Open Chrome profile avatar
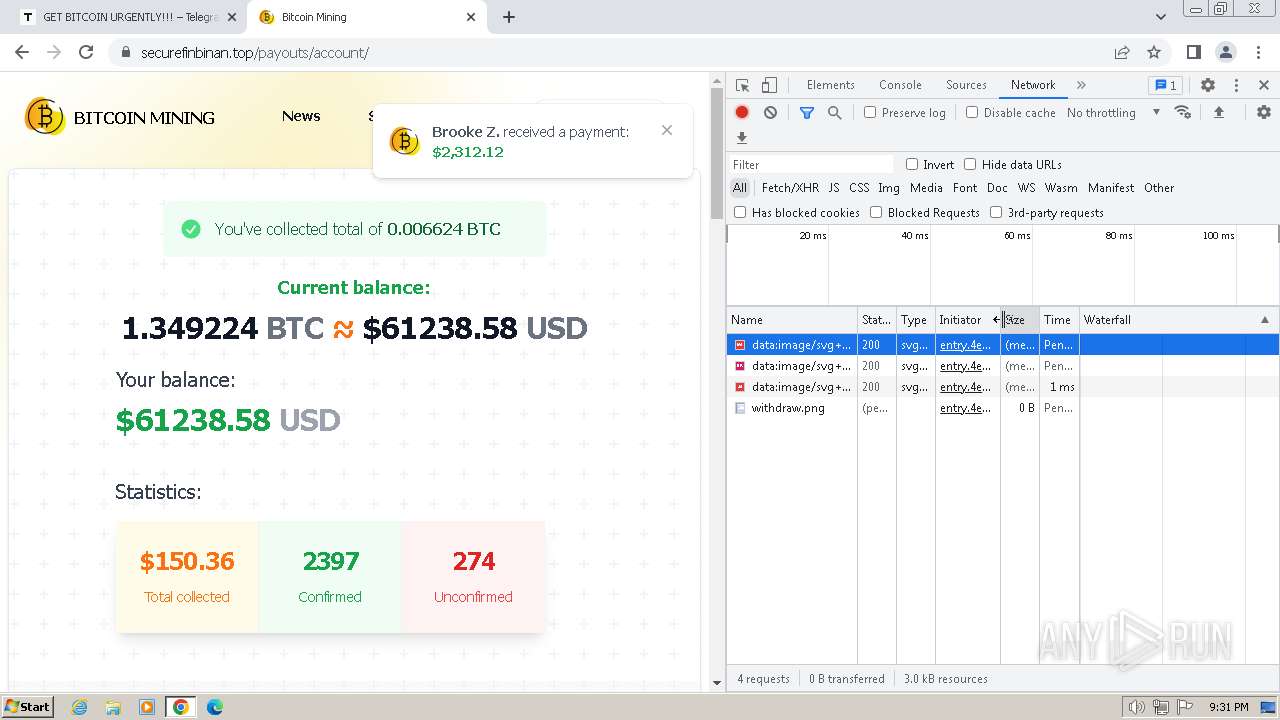This screenshot has width=1280, height=720. (1226, 52)
